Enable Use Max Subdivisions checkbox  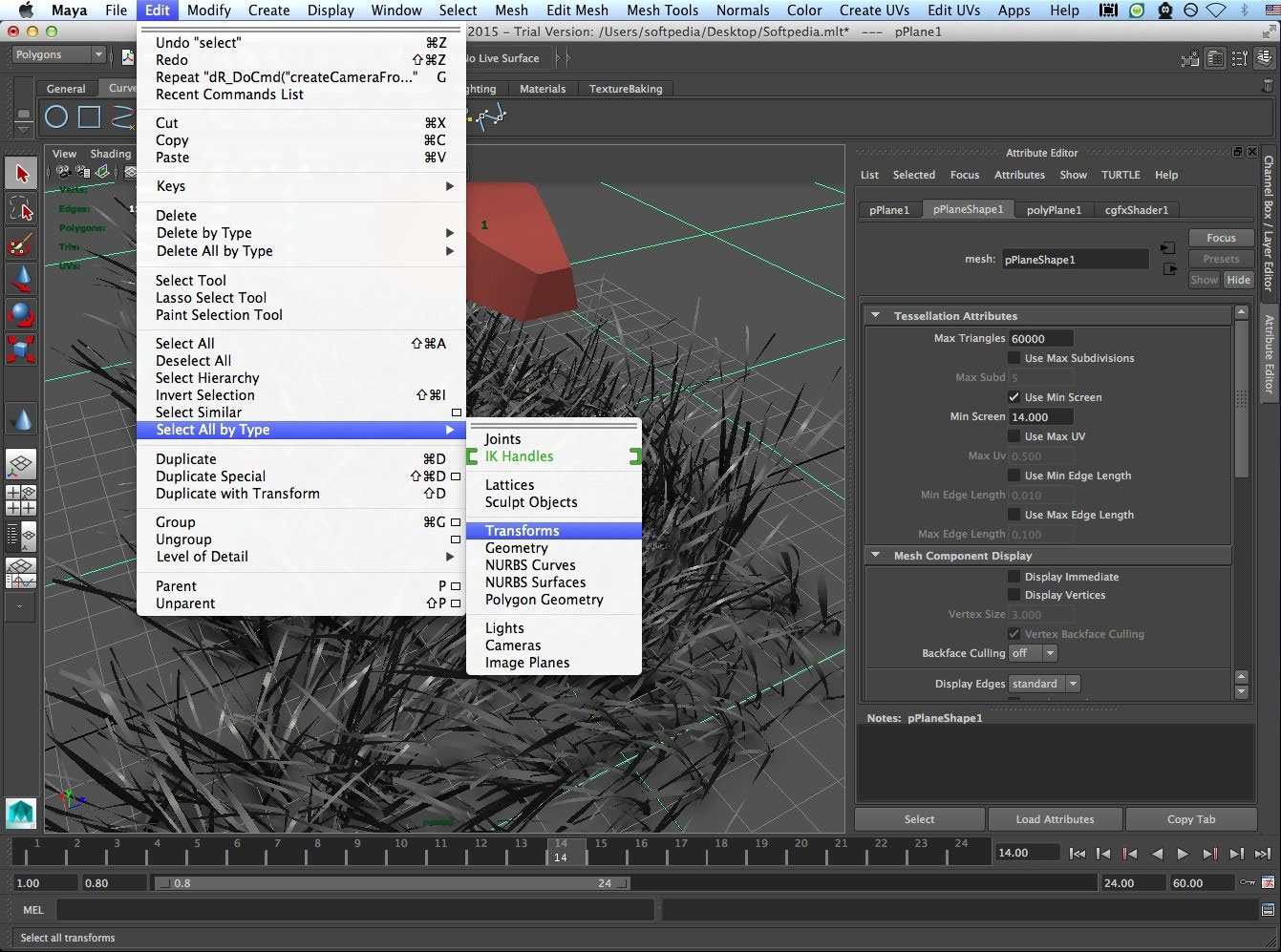pos(1014,358)
